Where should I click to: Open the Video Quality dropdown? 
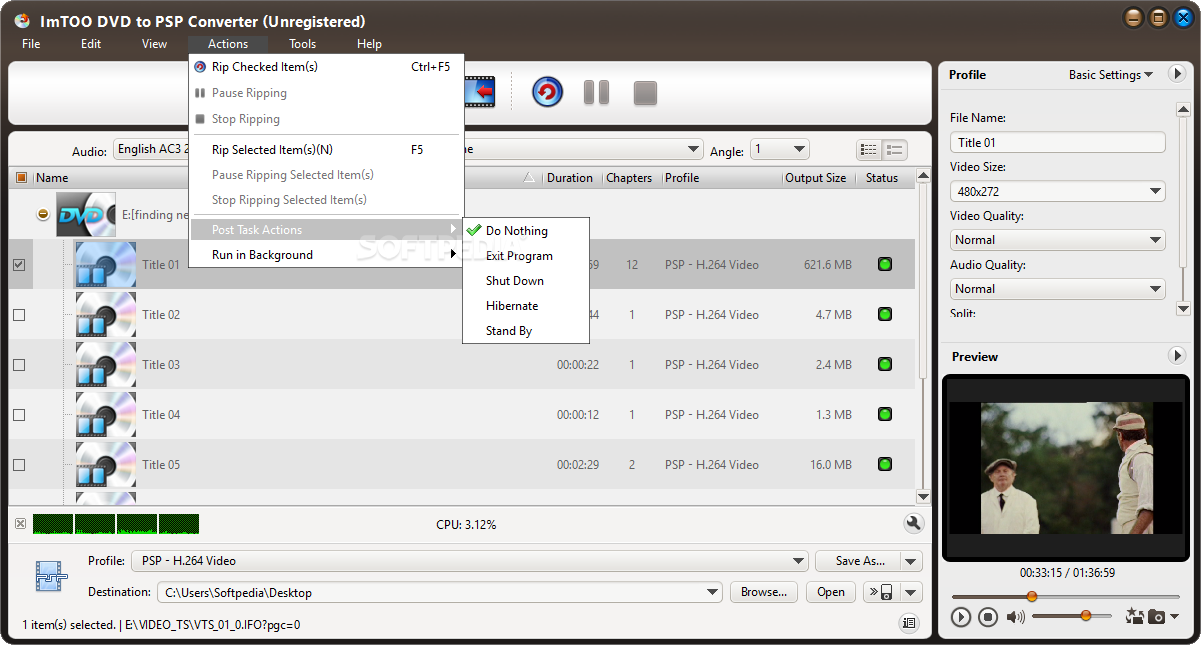point(1057,240)
